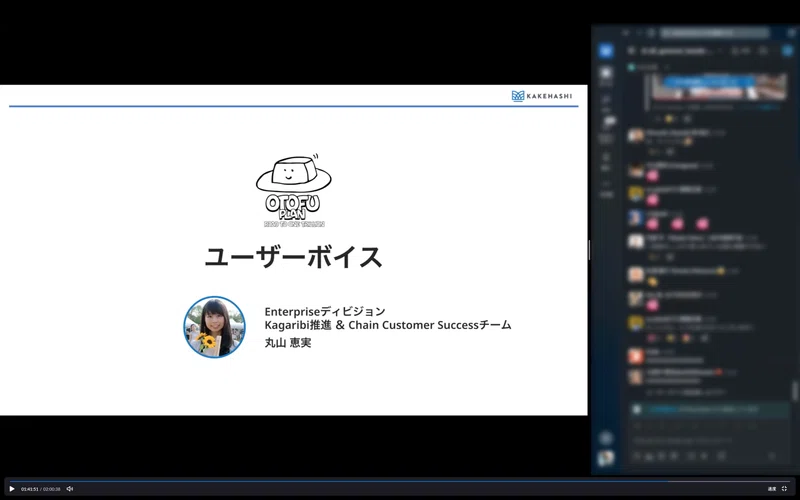Image resolution: width=800 pixels, height=500 pixels.
Task: Open the 速度 playback speed menu
Action: pyautogui.click(x=772, y=489)
